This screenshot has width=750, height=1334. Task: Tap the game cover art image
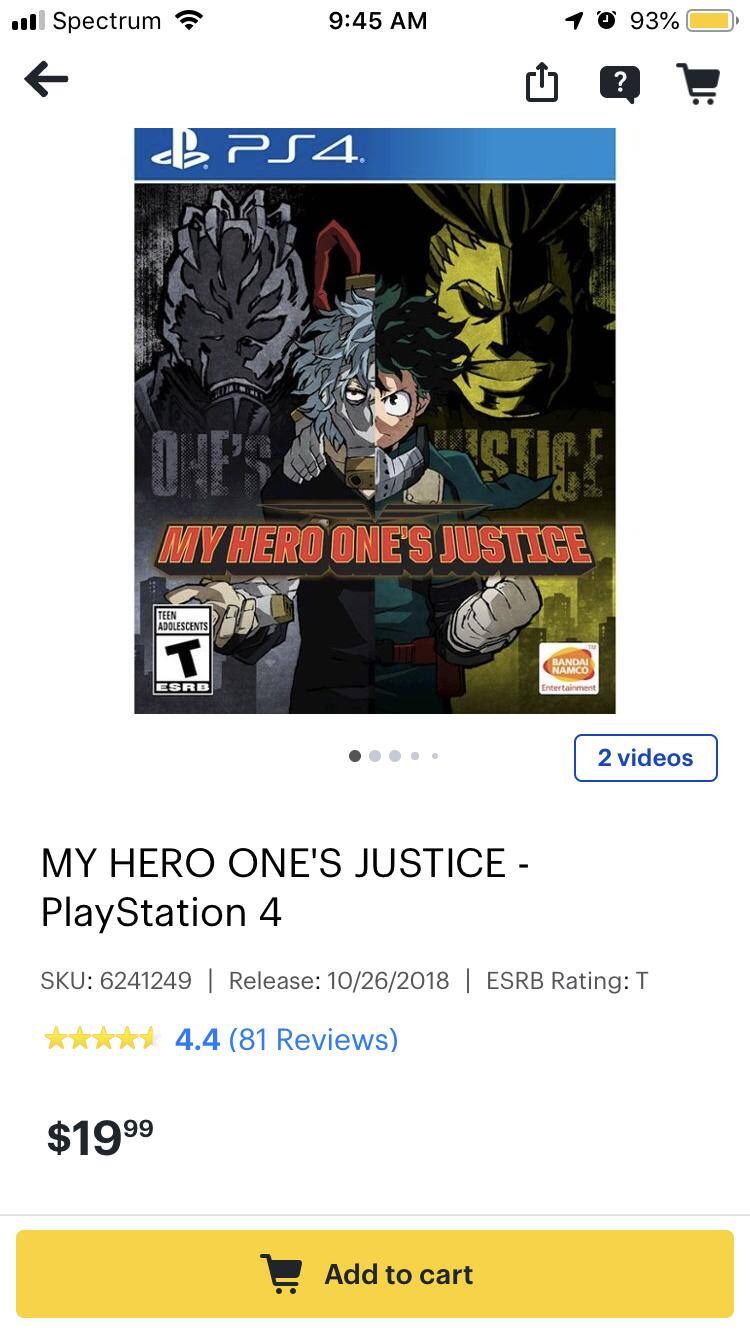pos(375,420)
